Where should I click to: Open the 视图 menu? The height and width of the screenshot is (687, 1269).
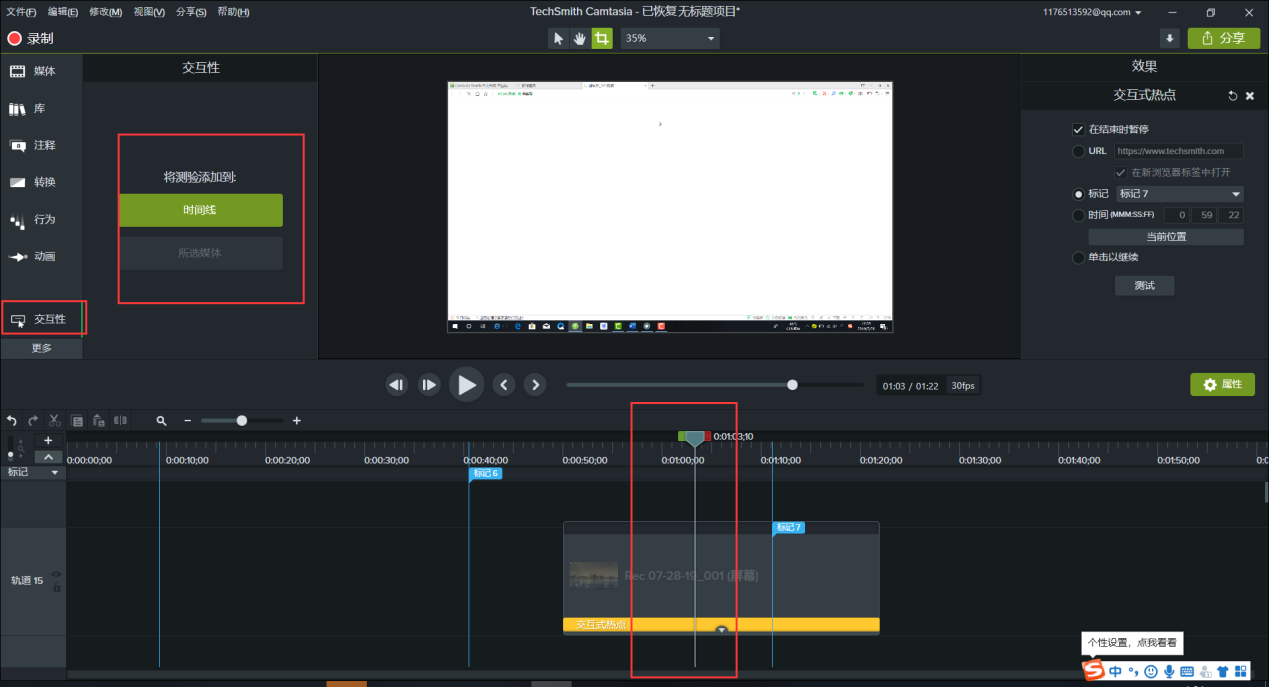(149, 12)
